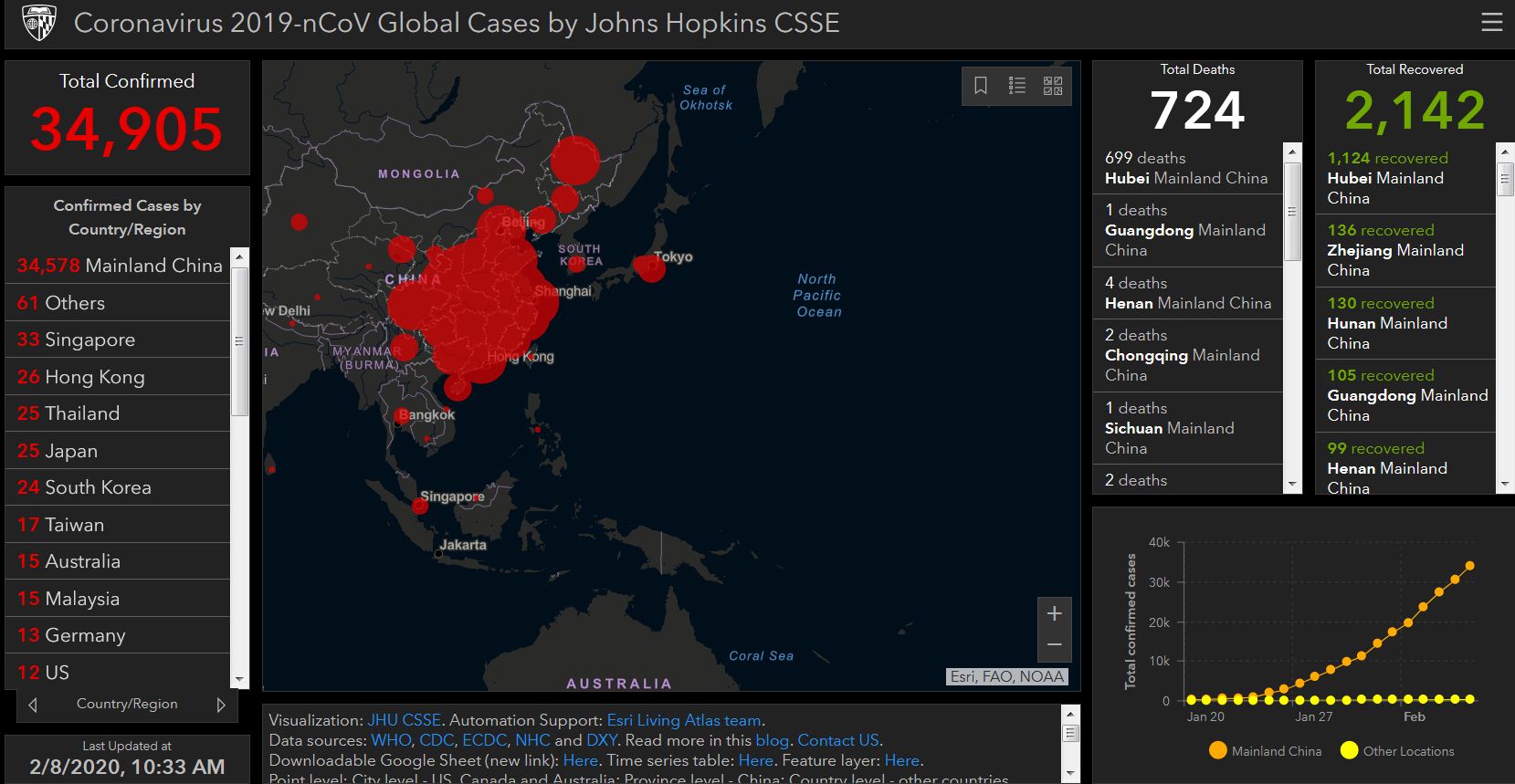Click the country list scroll-up arrow
Screen dimensions: 1515x784
tap(239, 256)
